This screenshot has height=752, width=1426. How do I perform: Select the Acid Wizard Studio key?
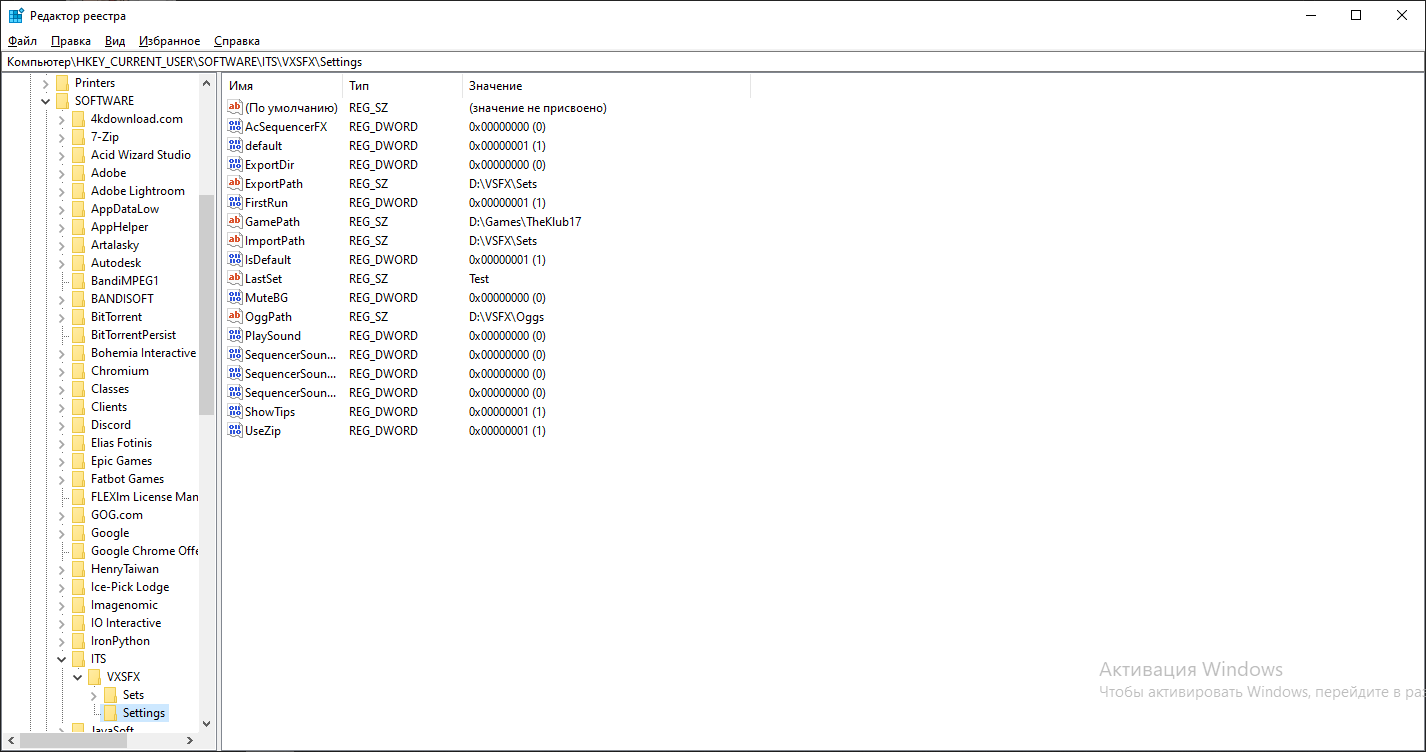click(141, 155)
